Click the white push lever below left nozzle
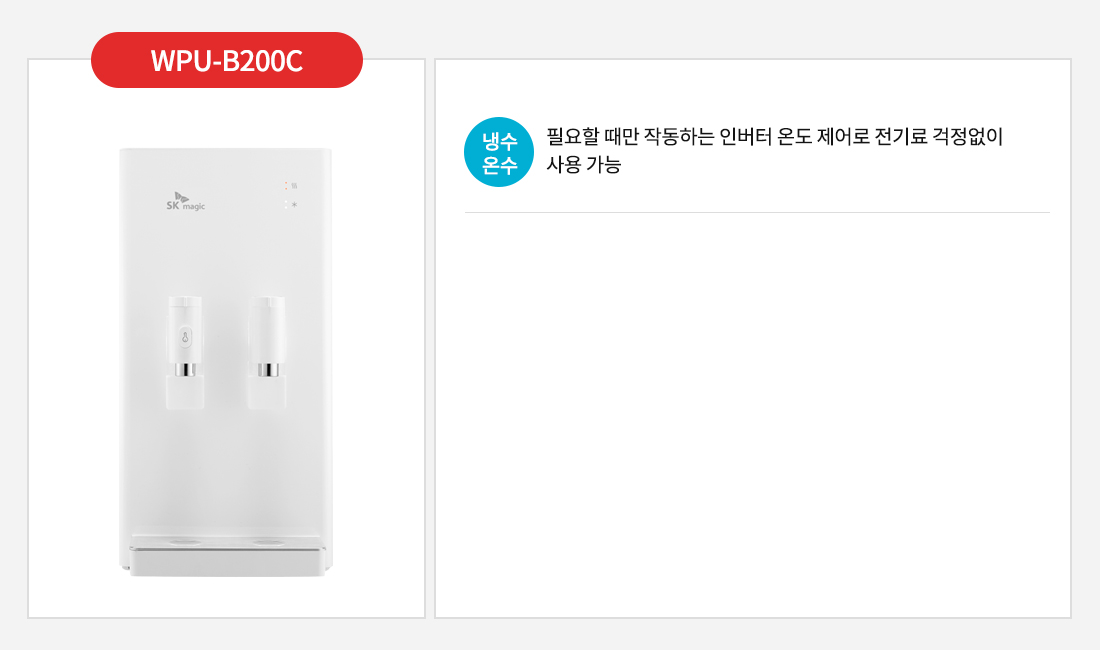 184,393
